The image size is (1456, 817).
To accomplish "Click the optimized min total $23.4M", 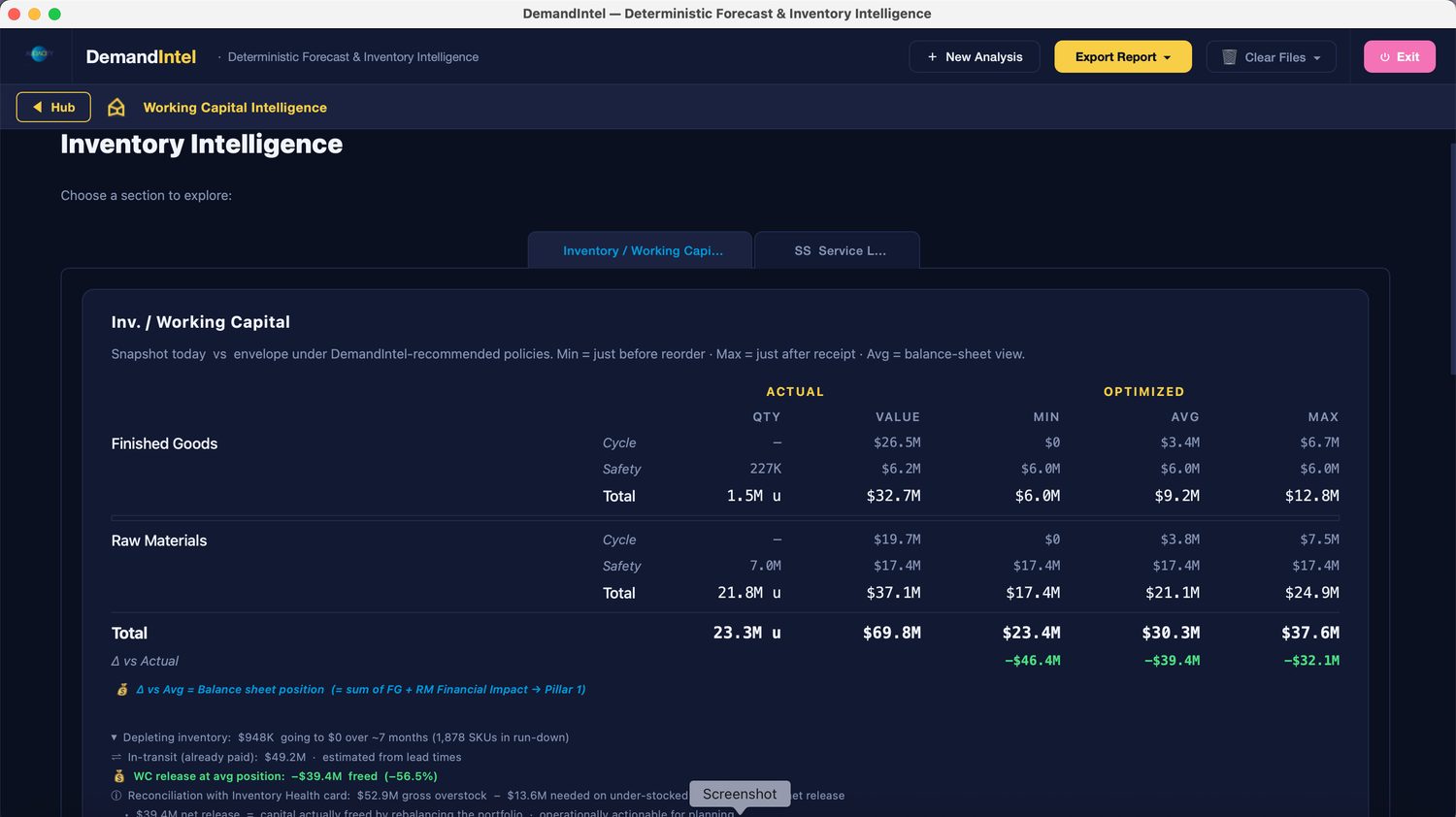I will (x=1031, y=633).
